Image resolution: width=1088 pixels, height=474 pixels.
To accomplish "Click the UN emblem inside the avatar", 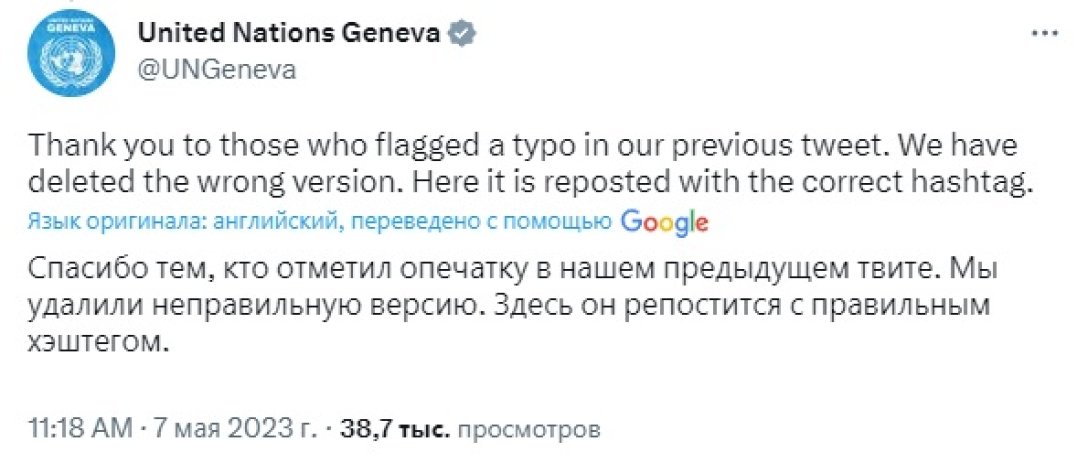I will pyautogui.click(x=69, y=62).
